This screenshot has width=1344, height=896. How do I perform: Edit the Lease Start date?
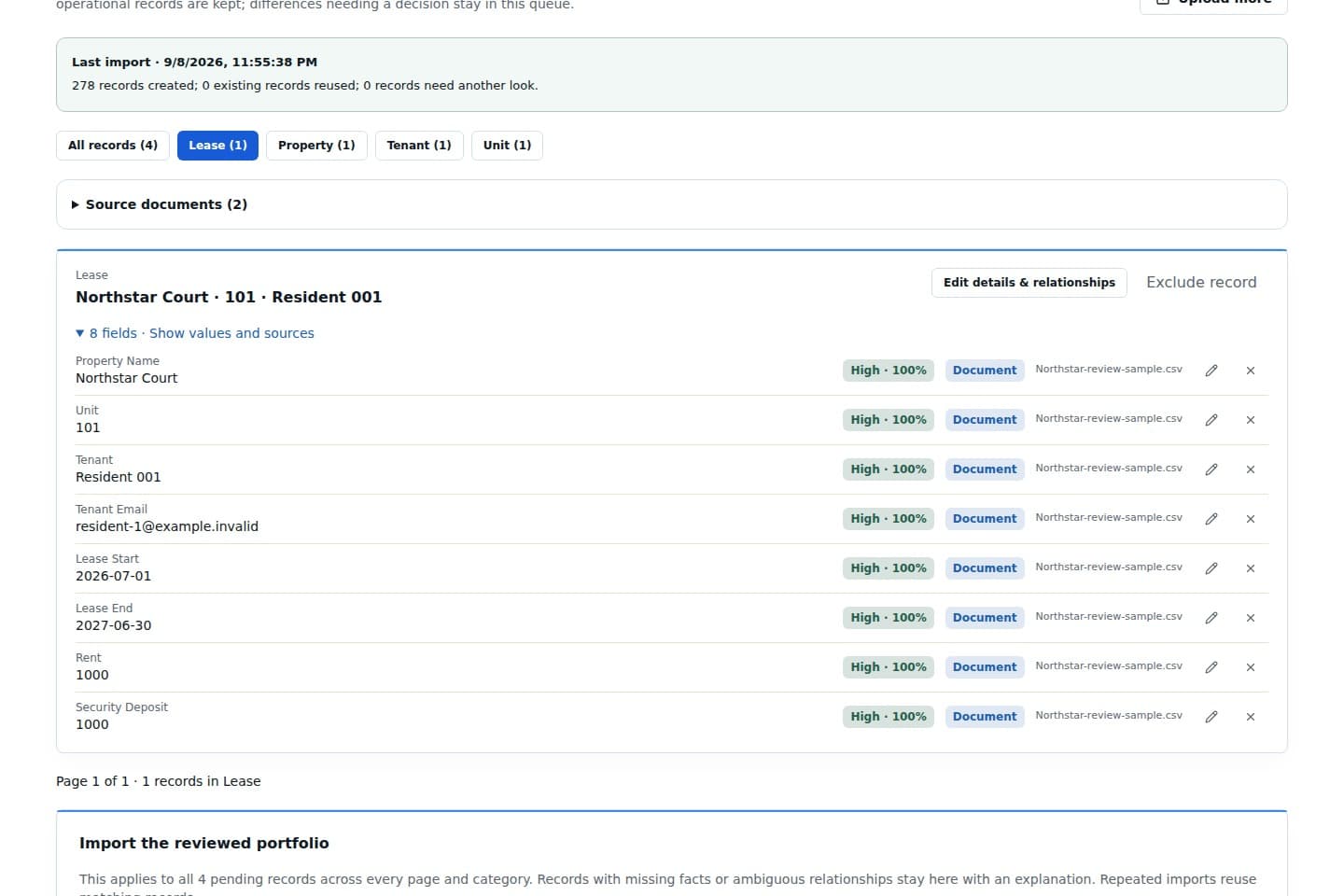(1211, 568)
